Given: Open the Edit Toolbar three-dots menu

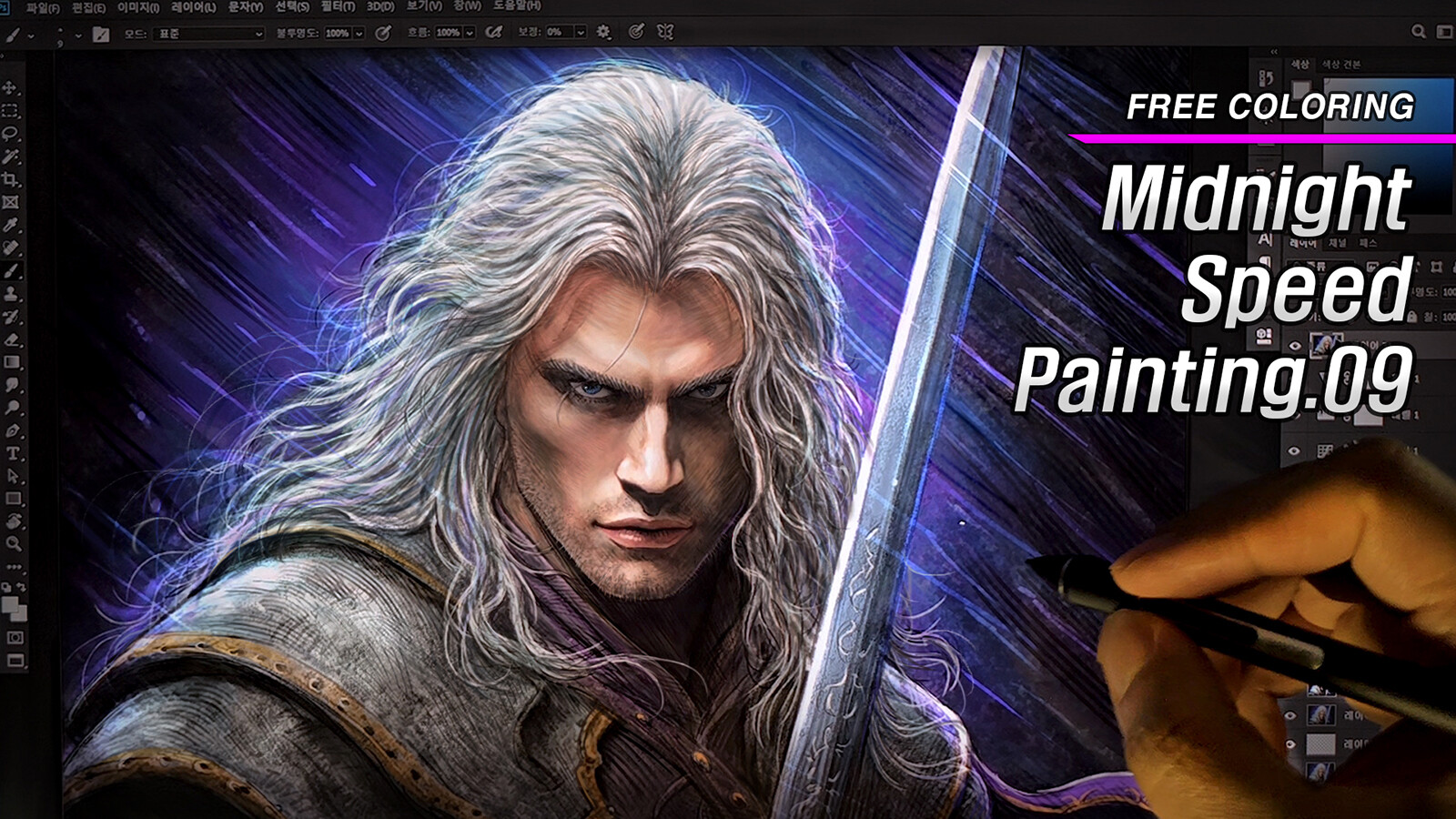Looking at the screenshot, I should [14, 566].
